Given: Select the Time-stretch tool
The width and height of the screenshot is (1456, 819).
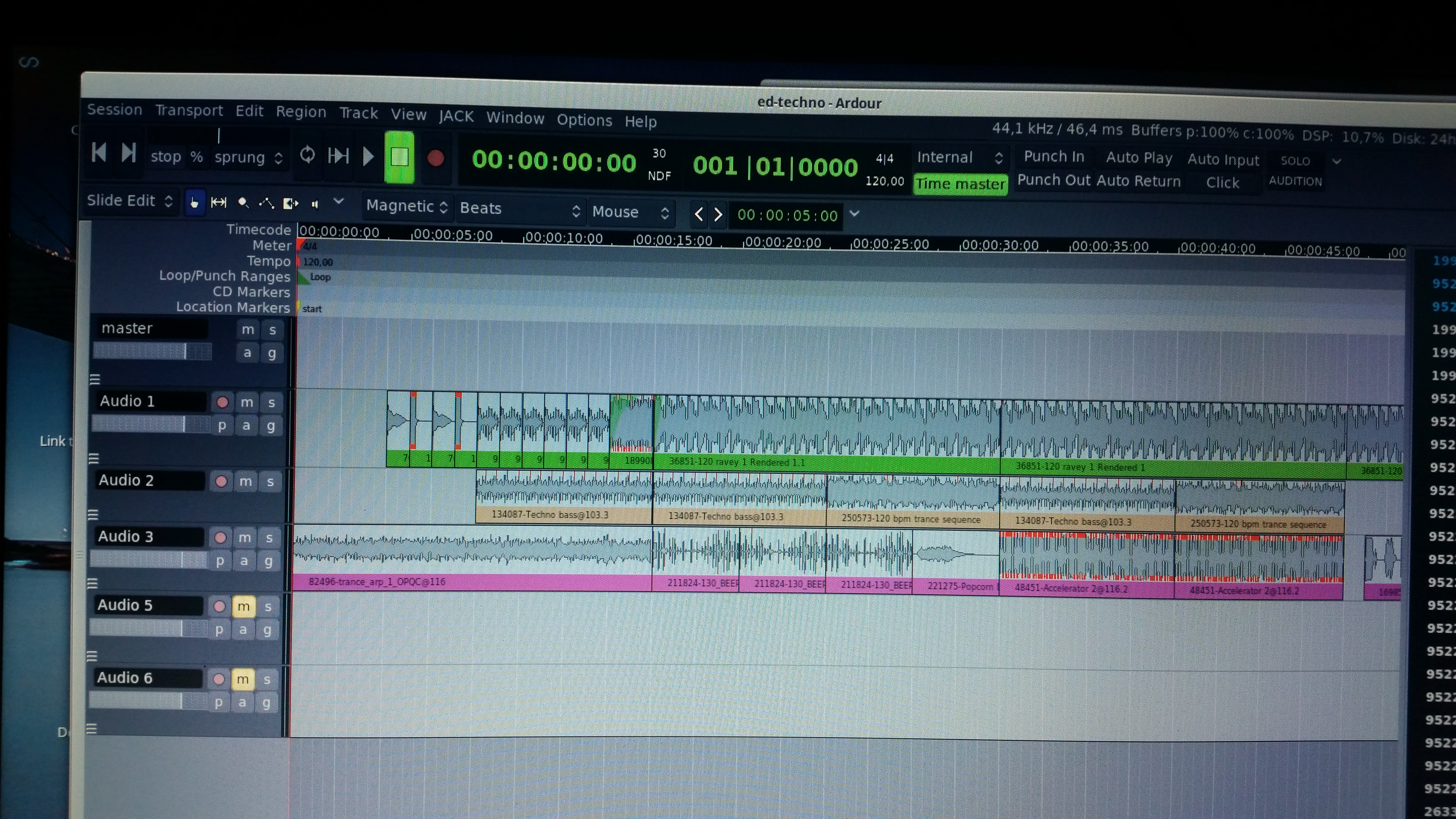Looking at the screenshot, I should [x=291, y=203].
